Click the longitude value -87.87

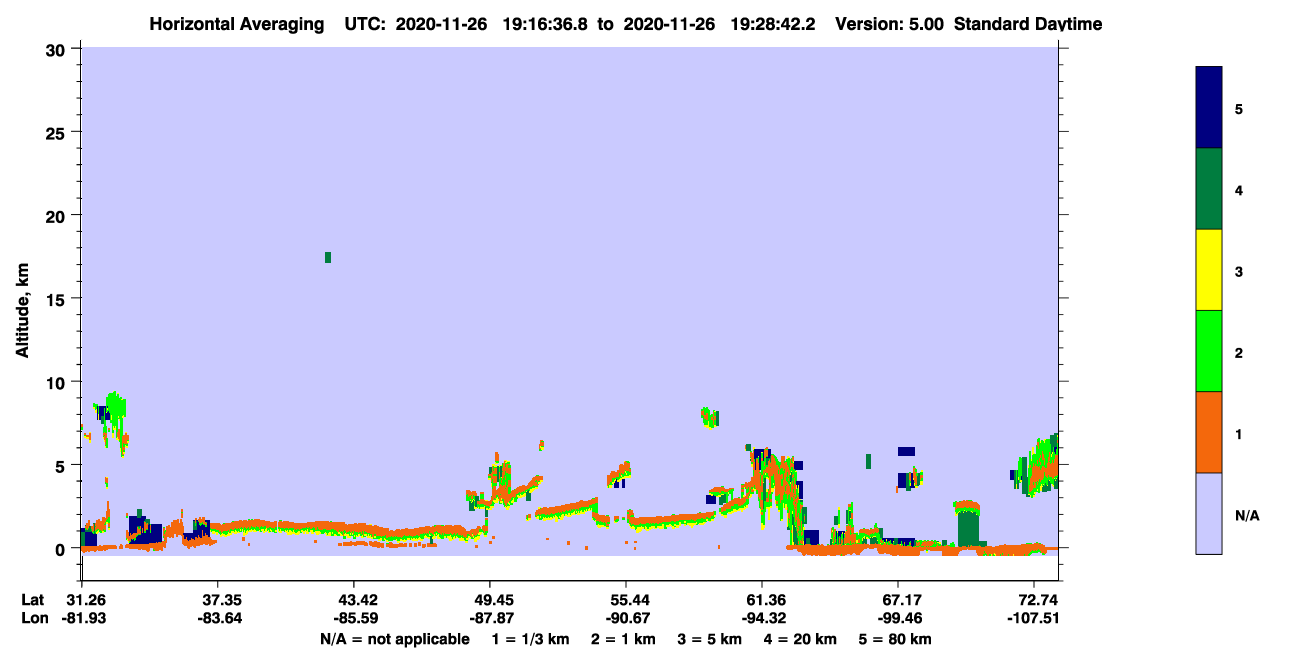tap(490, 618)
